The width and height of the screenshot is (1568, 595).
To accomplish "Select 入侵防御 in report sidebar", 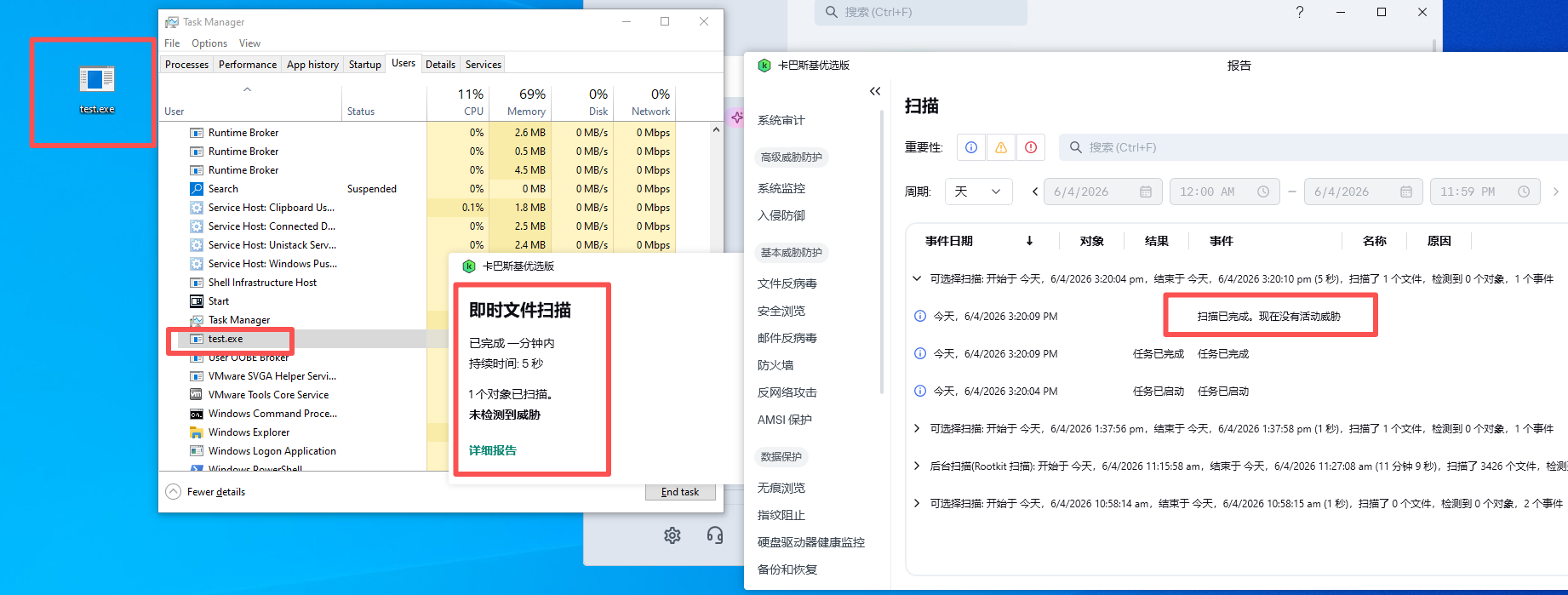I will tap(781, 215).
